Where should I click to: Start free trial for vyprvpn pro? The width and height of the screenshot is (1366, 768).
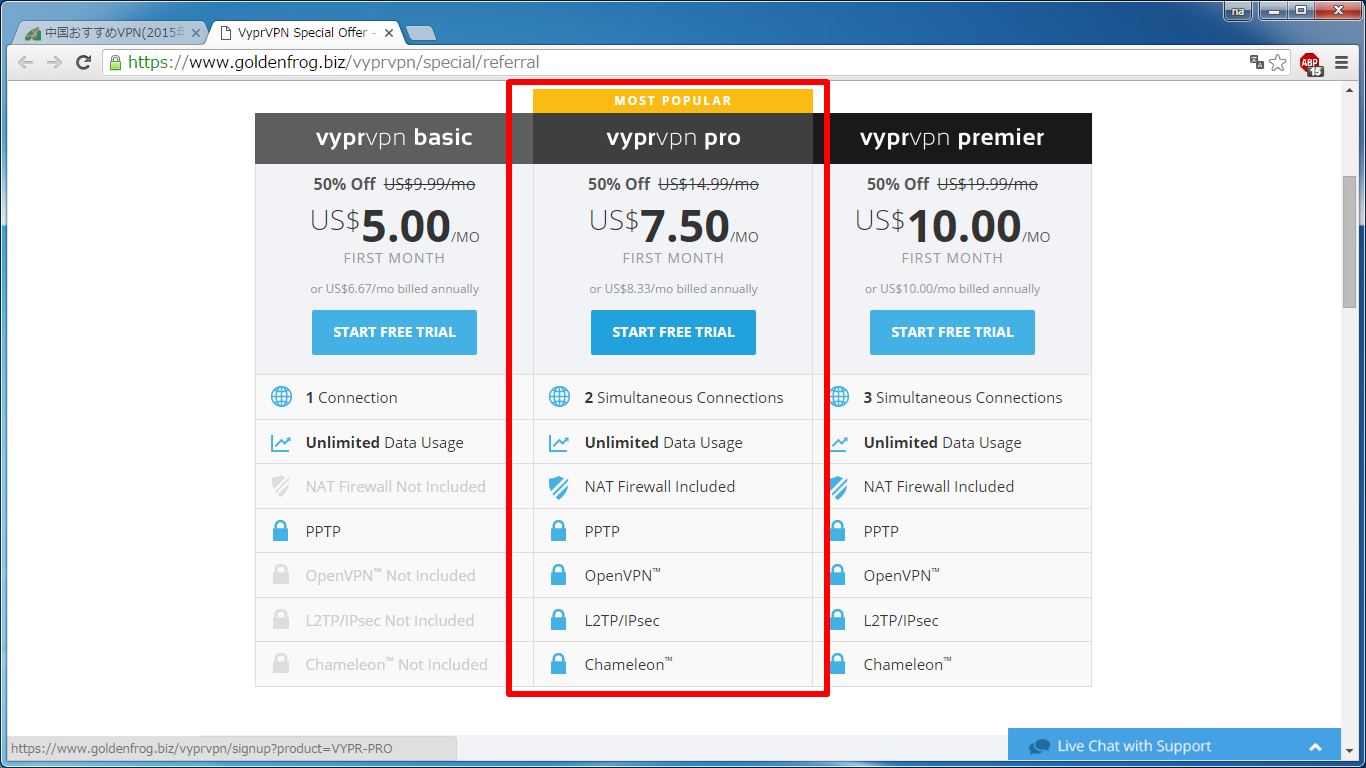pyautogui.click(x=673, y=332)
